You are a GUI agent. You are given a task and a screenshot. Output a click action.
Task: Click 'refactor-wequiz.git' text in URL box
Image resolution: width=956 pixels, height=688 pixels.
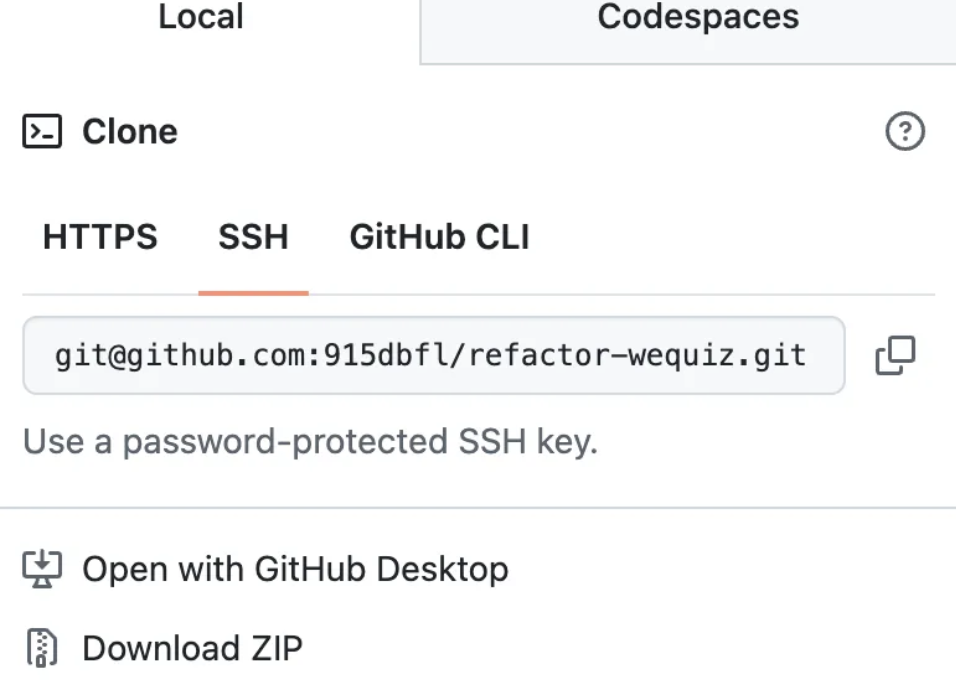pyautogui.click(x=638, y=355)
